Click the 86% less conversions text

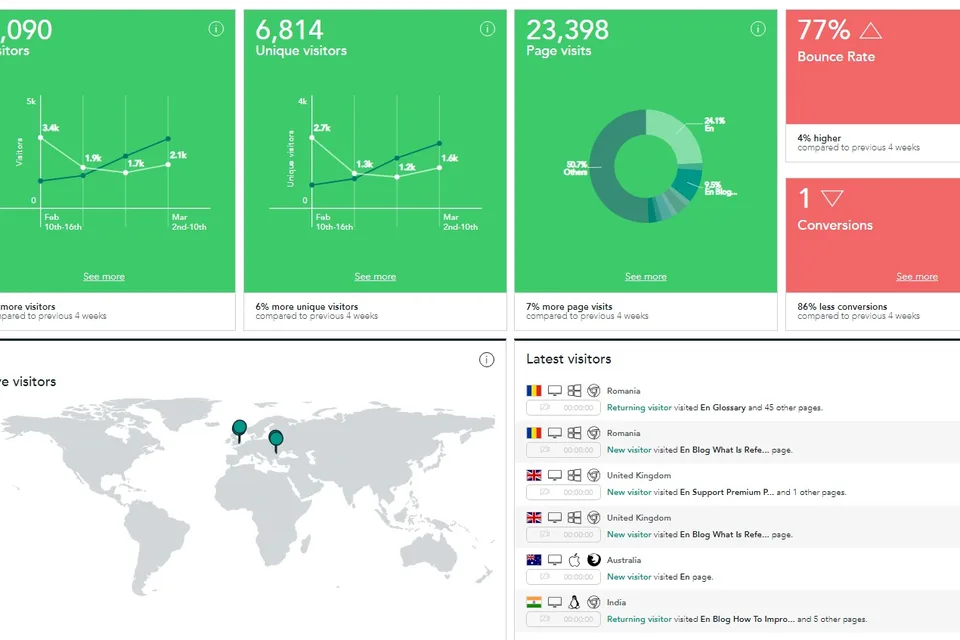click(x=842, y=306)
